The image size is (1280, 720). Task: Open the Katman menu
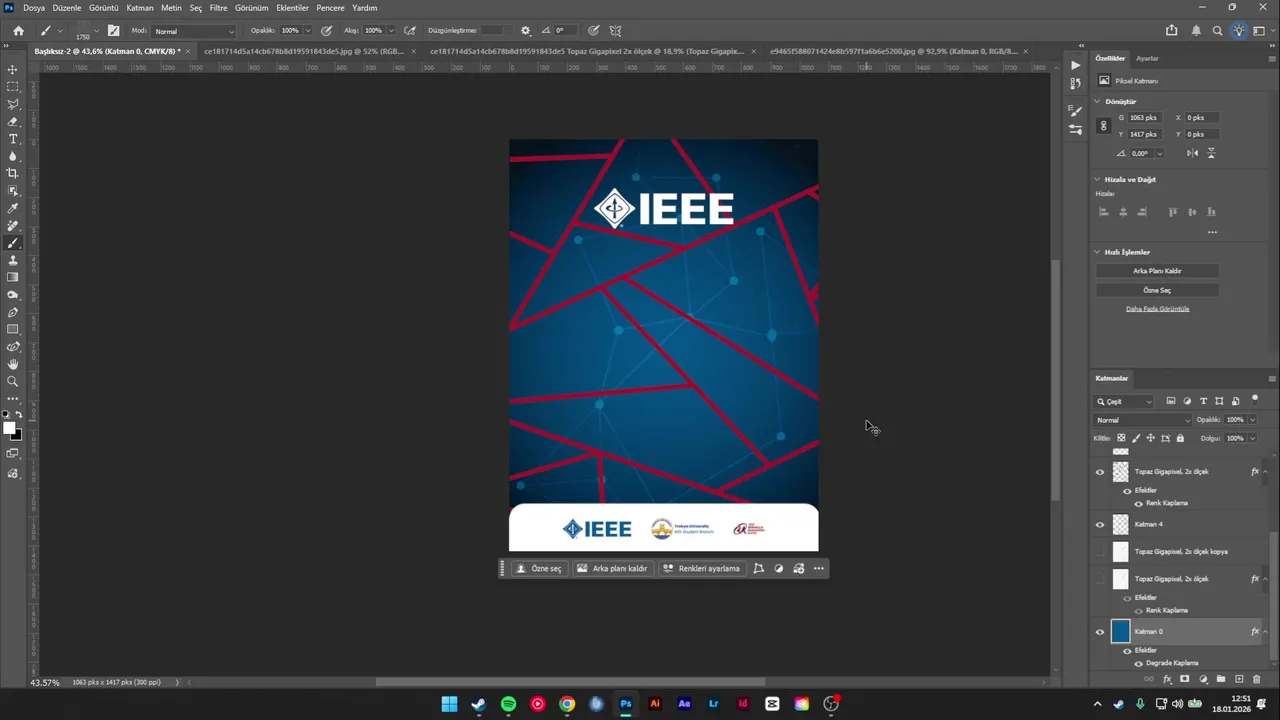[x=140, y=7]
